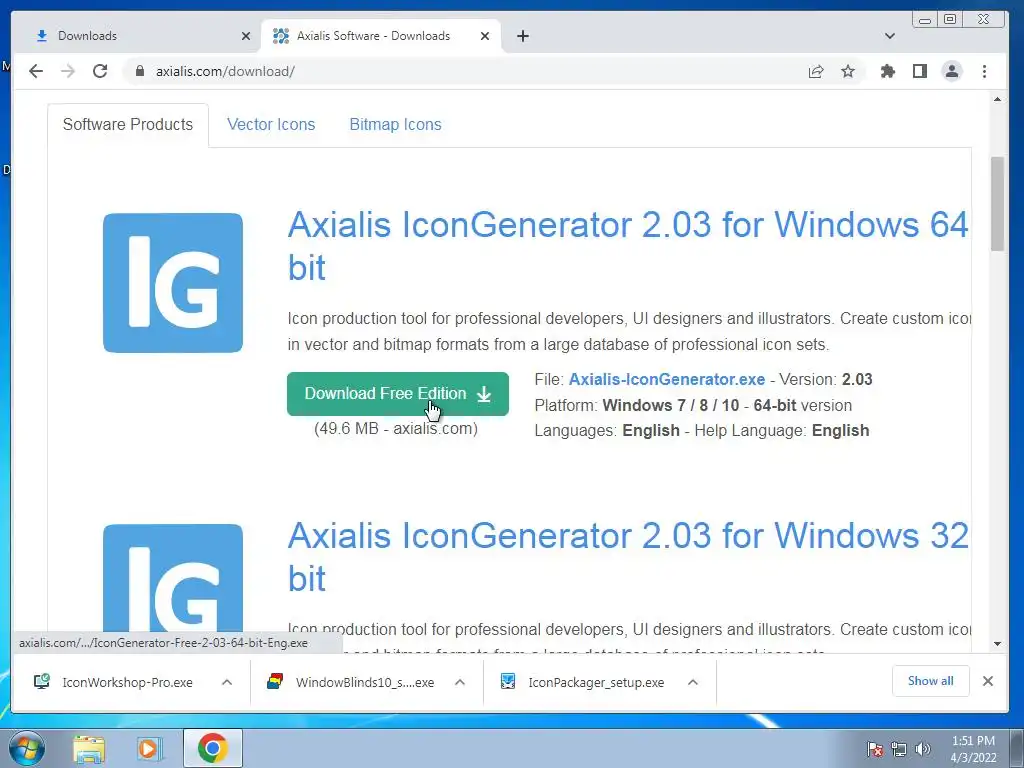
Task: Click the 'Windows 7 / 8 / 10' platform text
Action: tap(671, 406)
